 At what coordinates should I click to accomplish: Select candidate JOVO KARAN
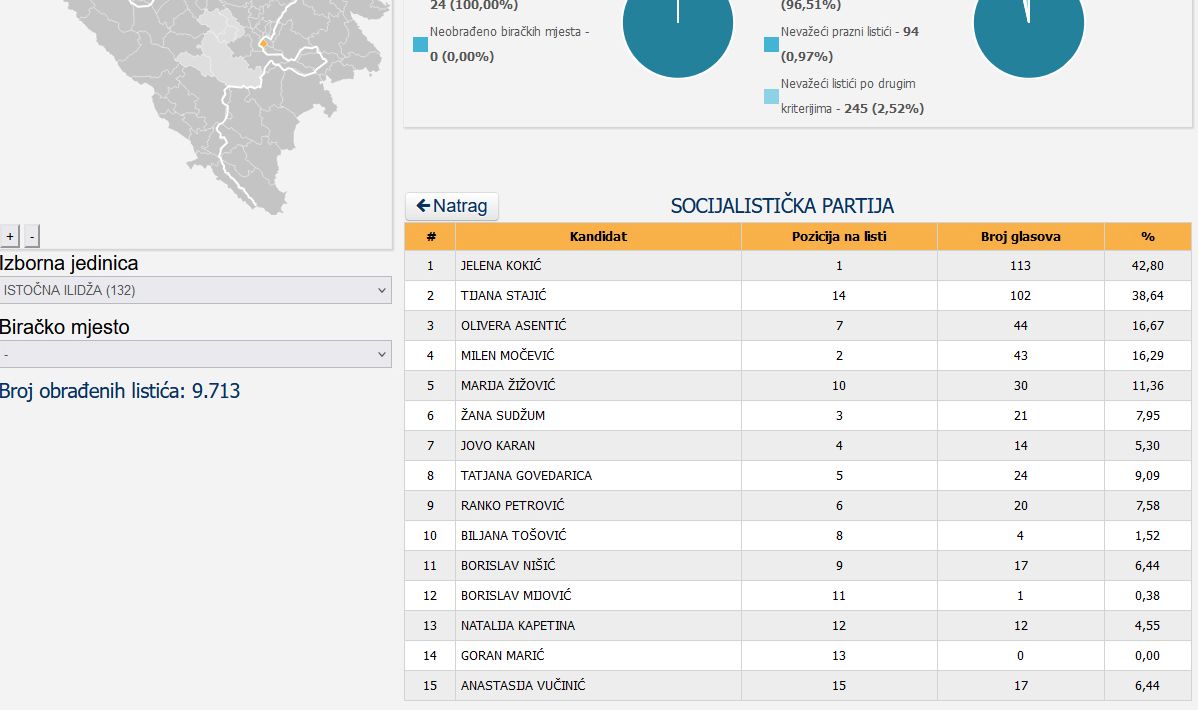click(498, 446)
